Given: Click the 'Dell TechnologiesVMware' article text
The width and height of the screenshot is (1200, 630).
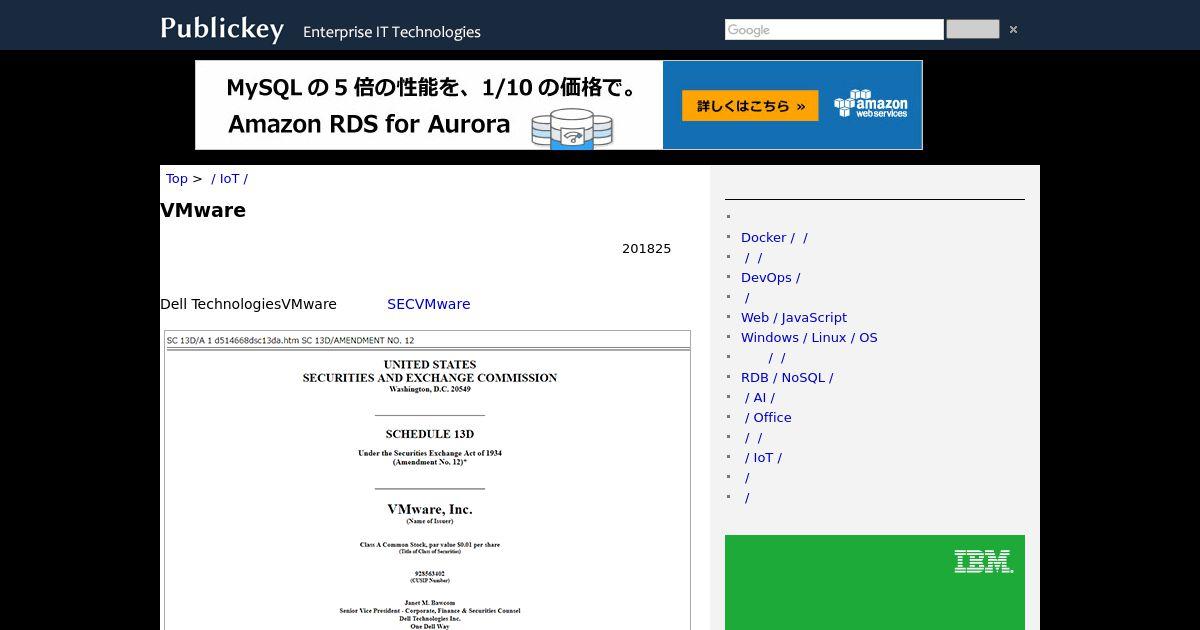Looking at the screenshot, I should point(248,304).
